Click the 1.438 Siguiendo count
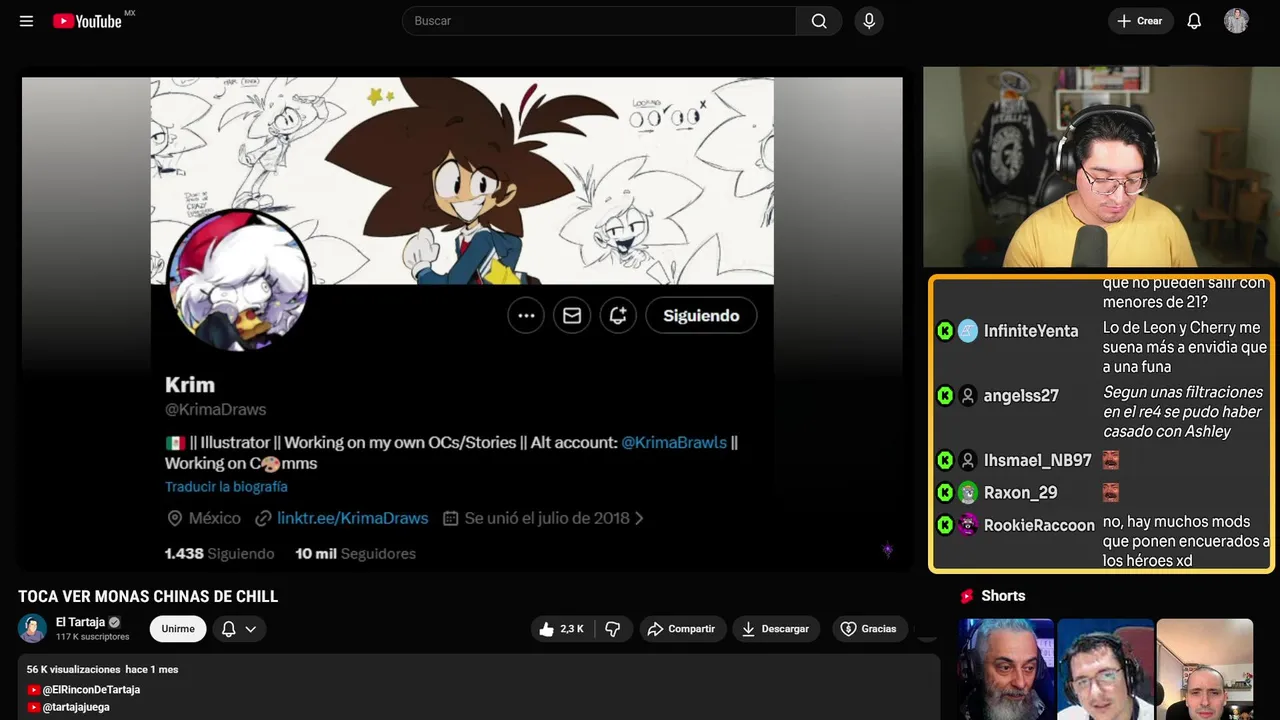 coord(219,553)
